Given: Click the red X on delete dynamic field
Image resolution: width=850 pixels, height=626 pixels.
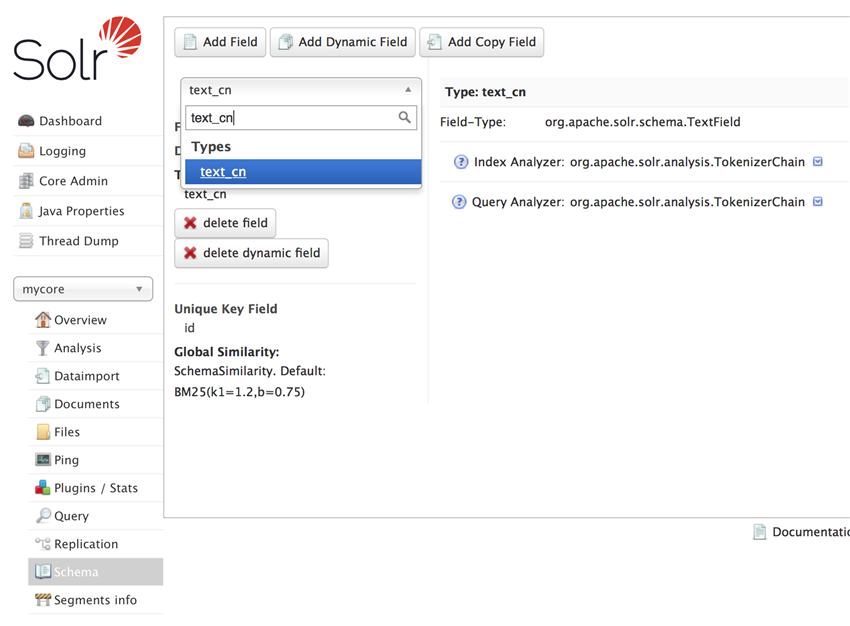Looking at the screenshot, I should point(190,253).
